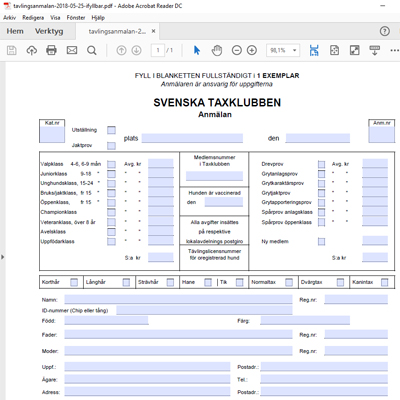This screenshot has height=400, width=400.
Task: Click the Tel. input field
Action: (324, 379)
